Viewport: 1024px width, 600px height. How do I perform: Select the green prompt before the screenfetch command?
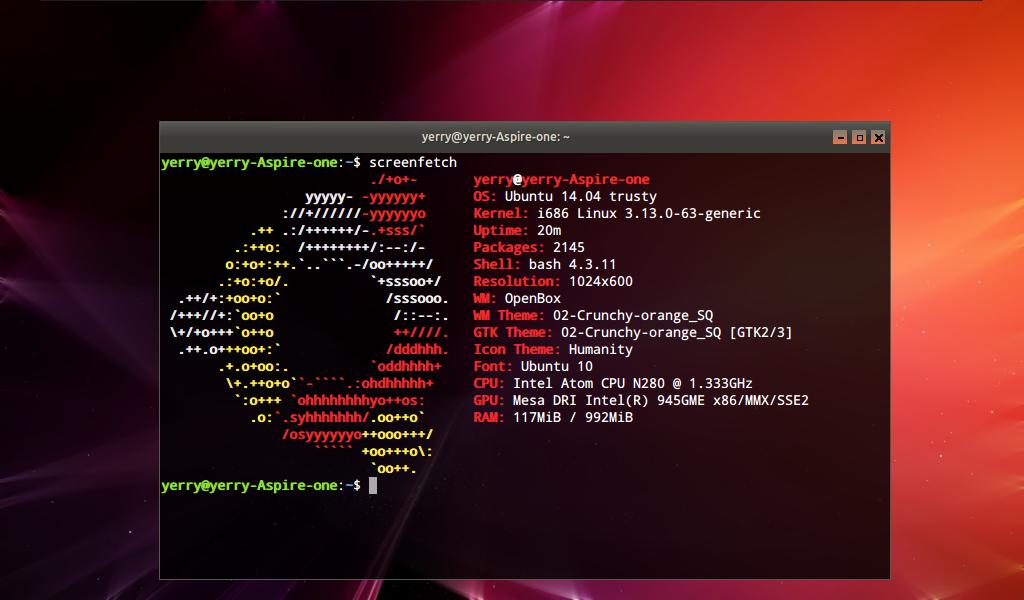[261, 163]
